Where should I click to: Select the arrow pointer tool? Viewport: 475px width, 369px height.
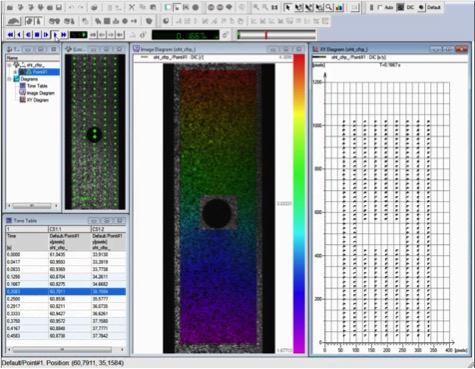click(288, 7)
